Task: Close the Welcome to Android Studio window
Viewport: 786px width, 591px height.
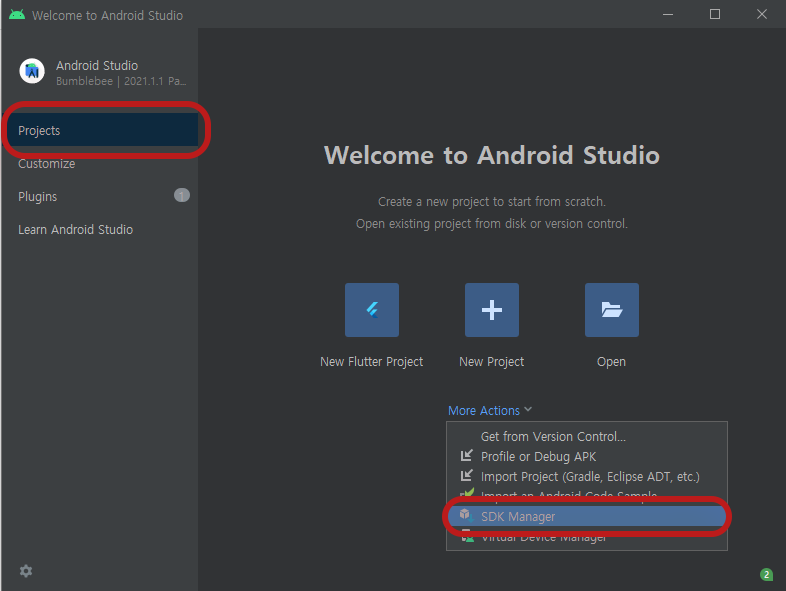Action: coord(762,15)
